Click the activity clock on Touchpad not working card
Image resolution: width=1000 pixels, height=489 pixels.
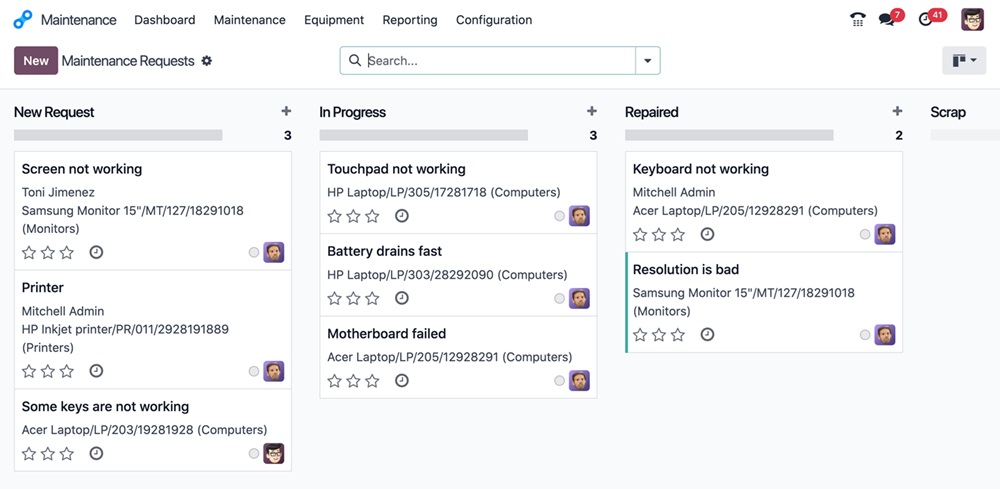pos(402,216)
